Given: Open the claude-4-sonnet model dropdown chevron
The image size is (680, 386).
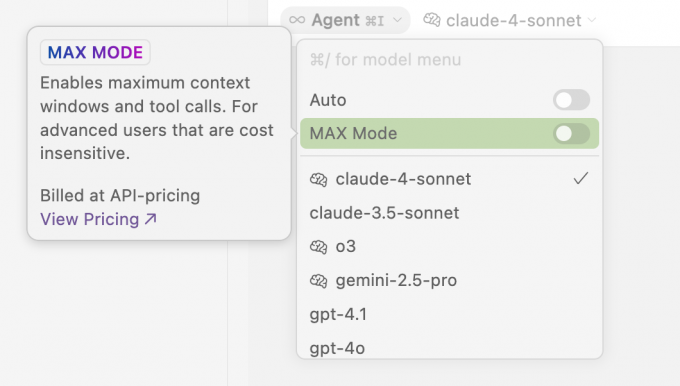Looking at the screenshot, I should click(x=592, y=20).
